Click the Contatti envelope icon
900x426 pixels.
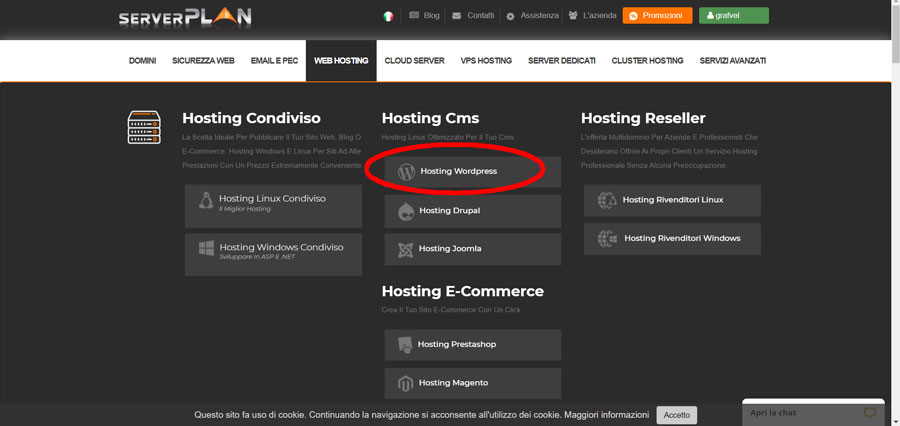(x=456, y=16)
